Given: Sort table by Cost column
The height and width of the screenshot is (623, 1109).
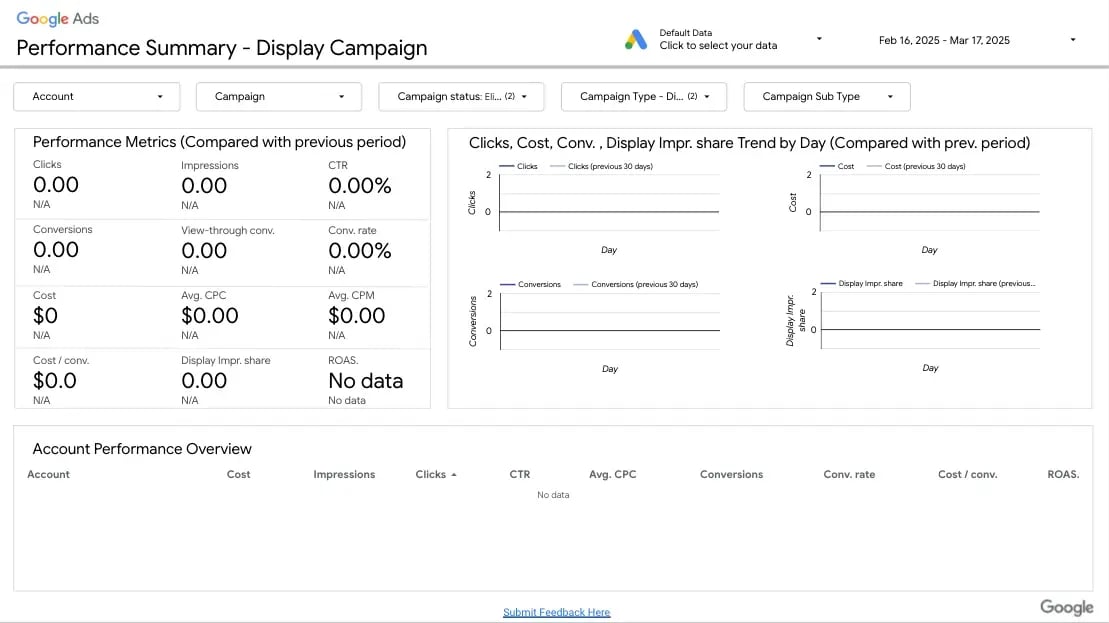Looking at the screenshot, I should coord(238,474).
